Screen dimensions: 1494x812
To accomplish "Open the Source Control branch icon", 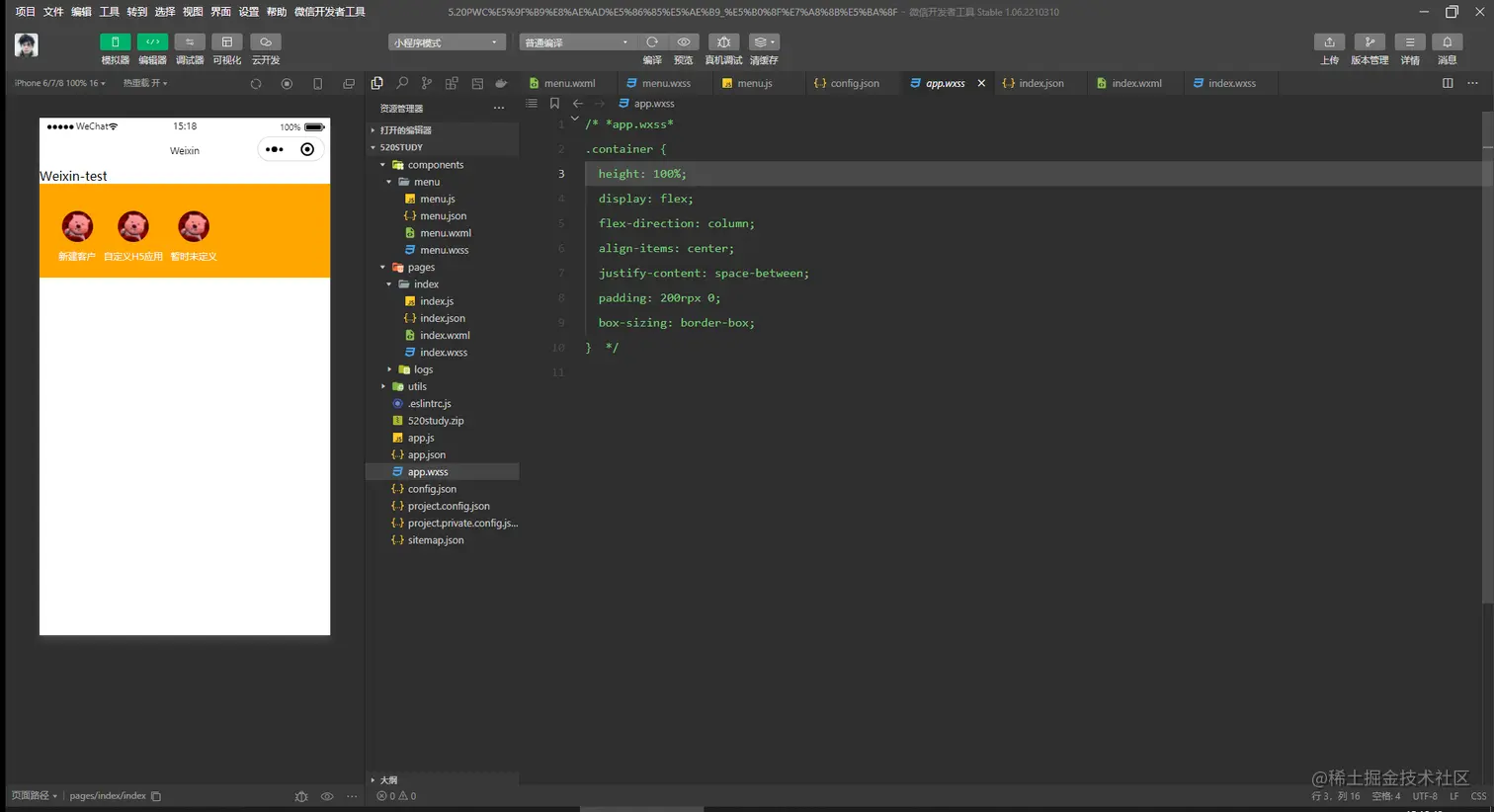I will 426,83.
